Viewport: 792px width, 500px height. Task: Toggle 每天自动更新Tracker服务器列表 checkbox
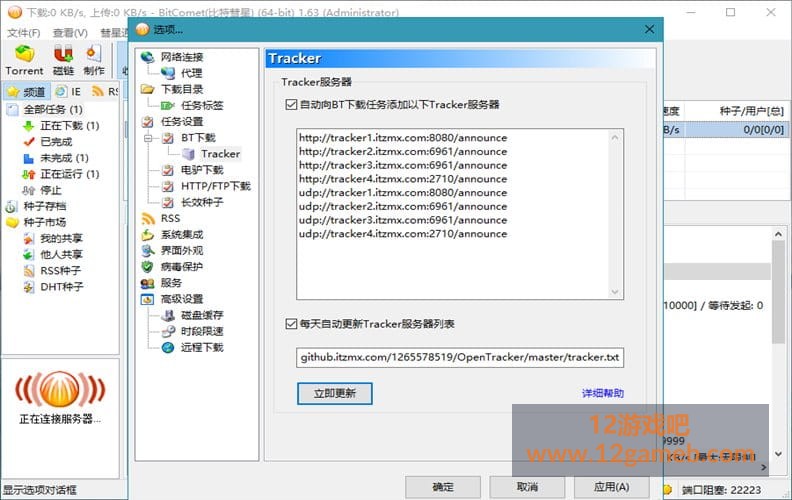tap(291, 324)
